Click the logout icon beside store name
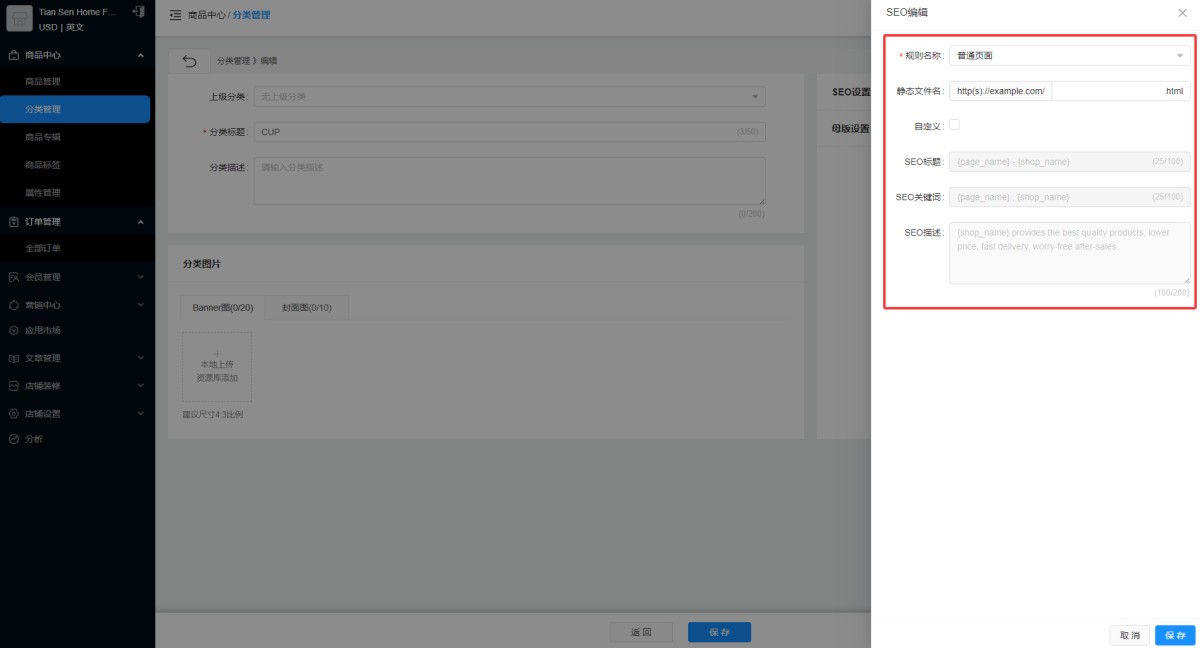1200x648 pixels. (x=138, y=11)
